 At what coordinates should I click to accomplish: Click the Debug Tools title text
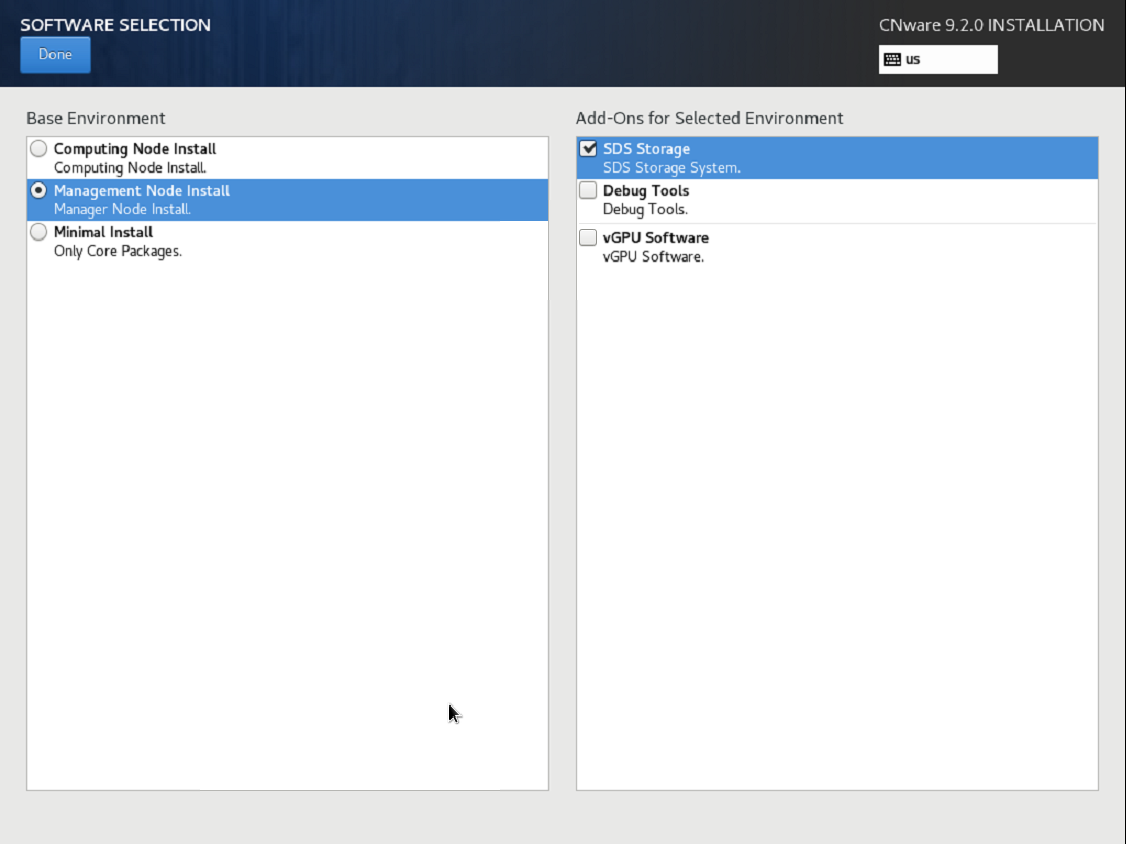pos(646,190)
